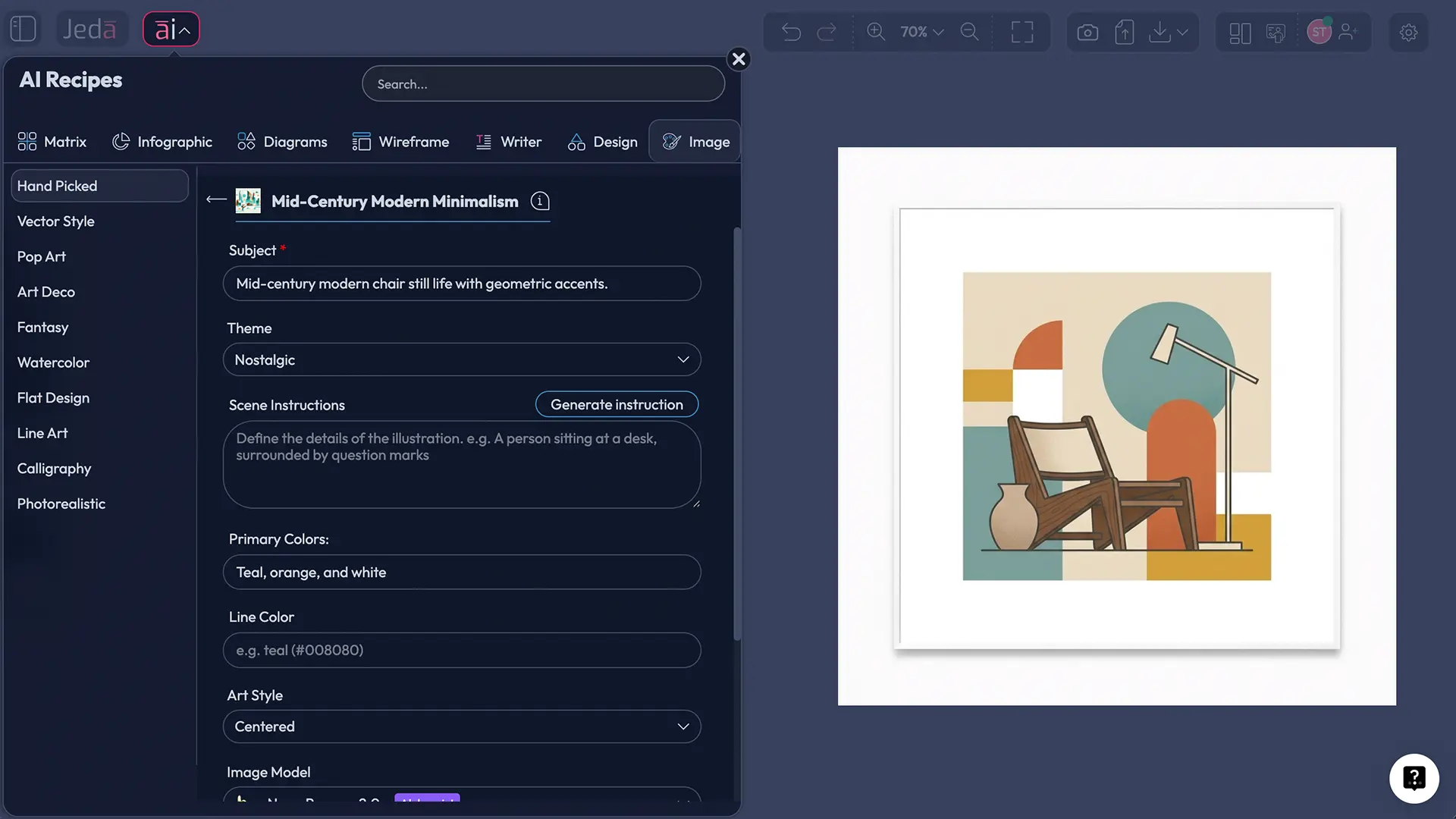
Task: Select the Watercolor category
Action: (x=53, y=362)
